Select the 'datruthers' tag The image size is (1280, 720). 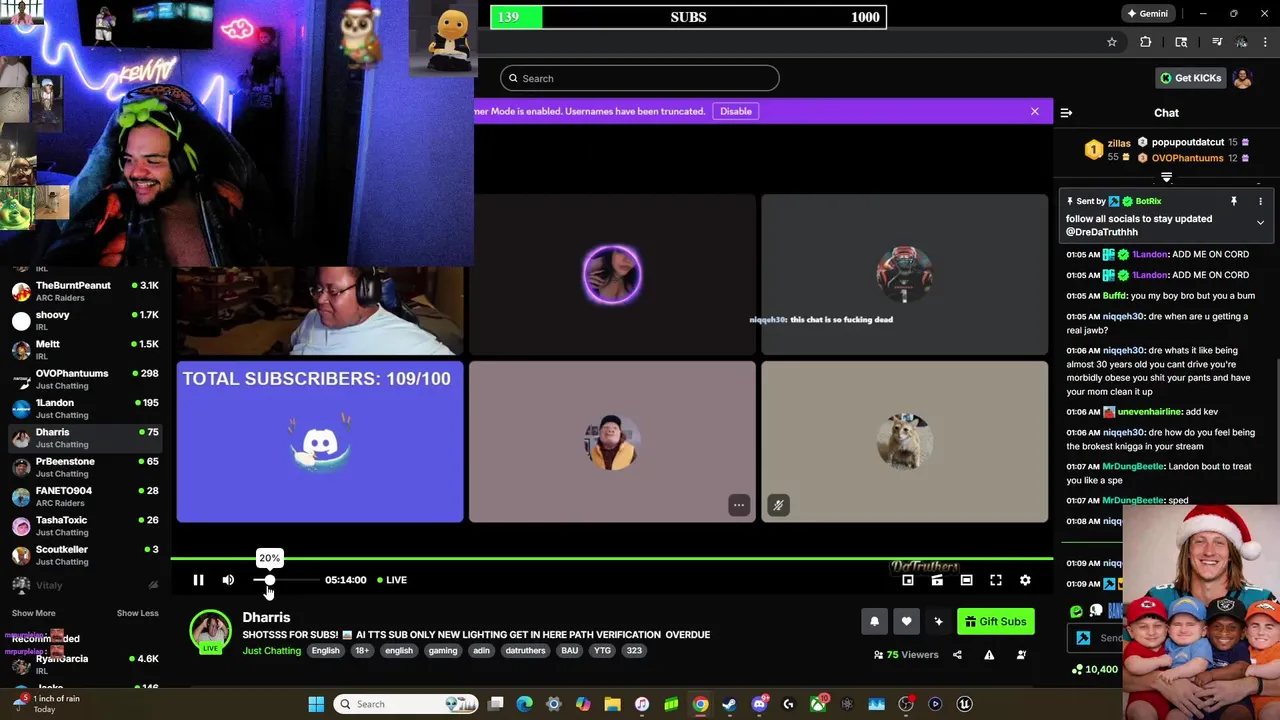point(525,651)
